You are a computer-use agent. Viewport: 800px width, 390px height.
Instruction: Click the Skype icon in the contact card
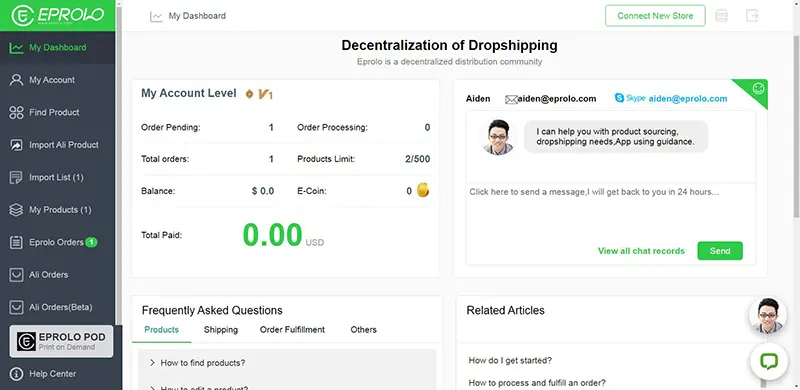pos(619,98)
